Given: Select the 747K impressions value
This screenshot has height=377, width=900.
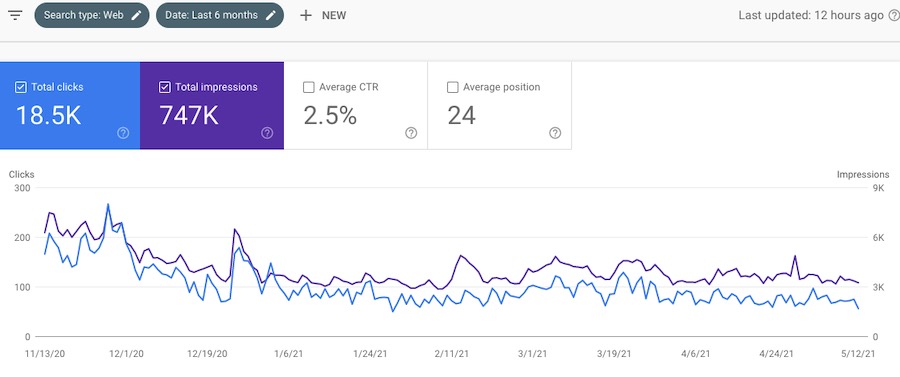Looking at the screenshot, I should pos(189,115).
